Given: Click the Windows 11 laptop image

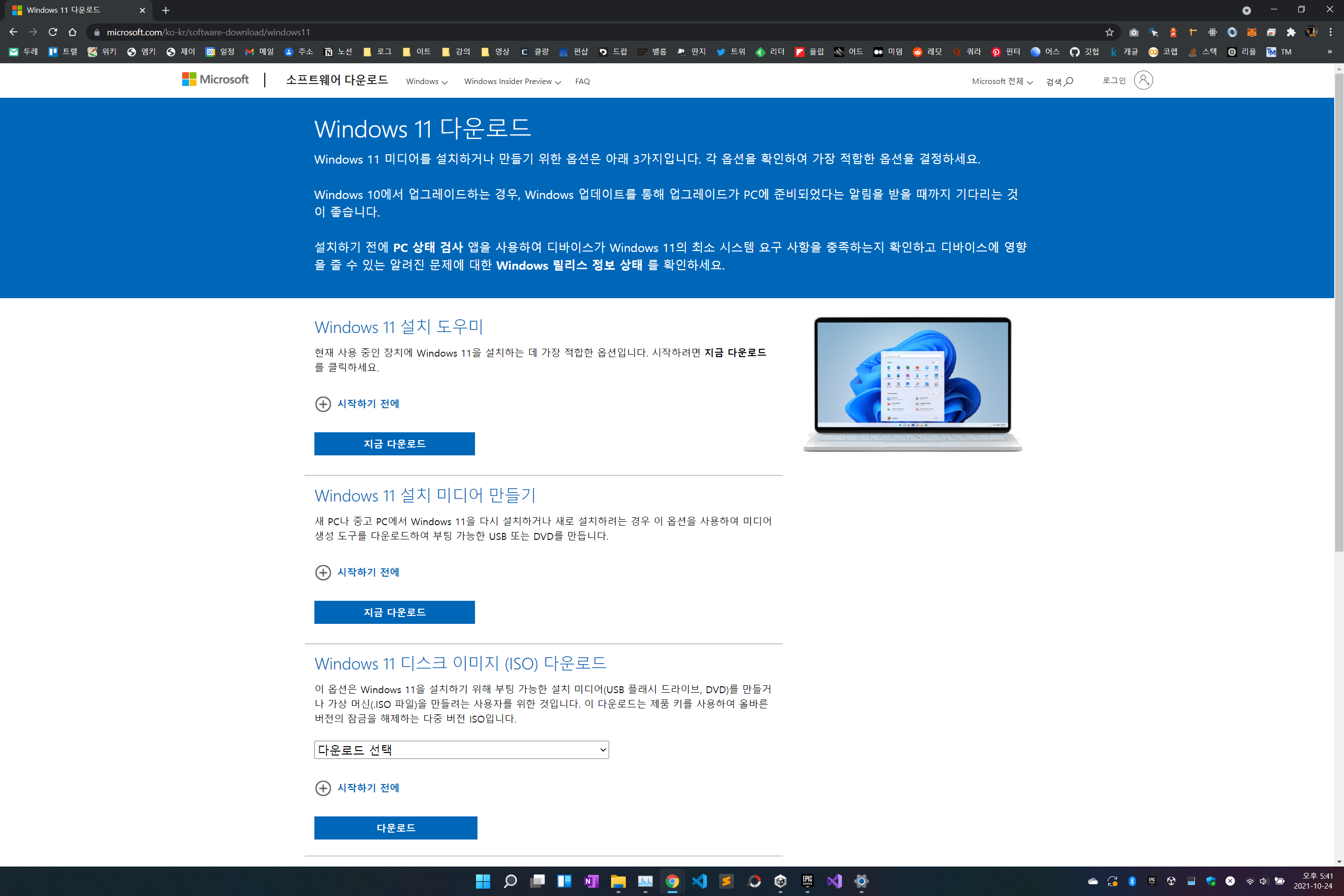Looking at the screenshot, I should (913, 384).
